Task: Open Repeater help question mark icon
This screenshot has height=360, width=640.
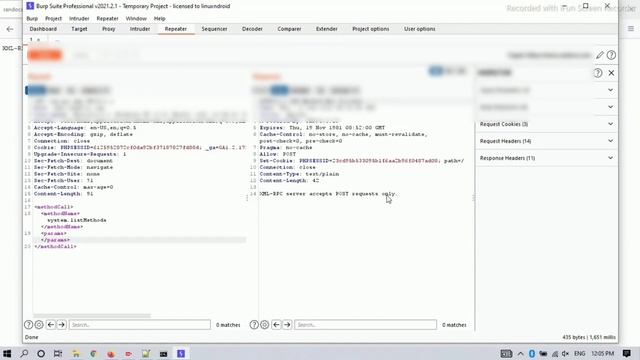Action: tap(611, 55)
